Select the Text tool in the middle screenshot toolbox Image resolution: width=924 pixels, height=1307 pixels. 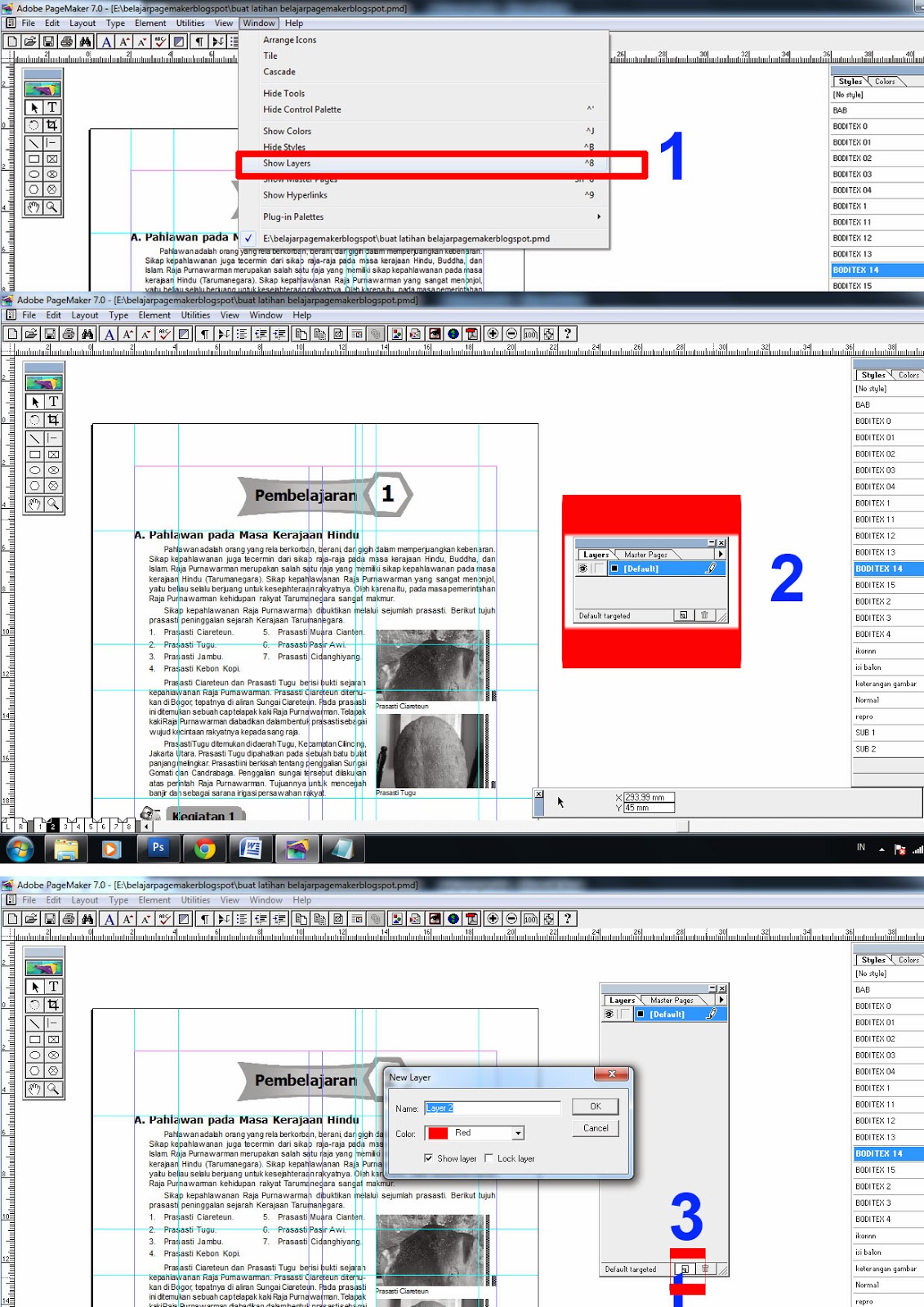tap(53, 402)
